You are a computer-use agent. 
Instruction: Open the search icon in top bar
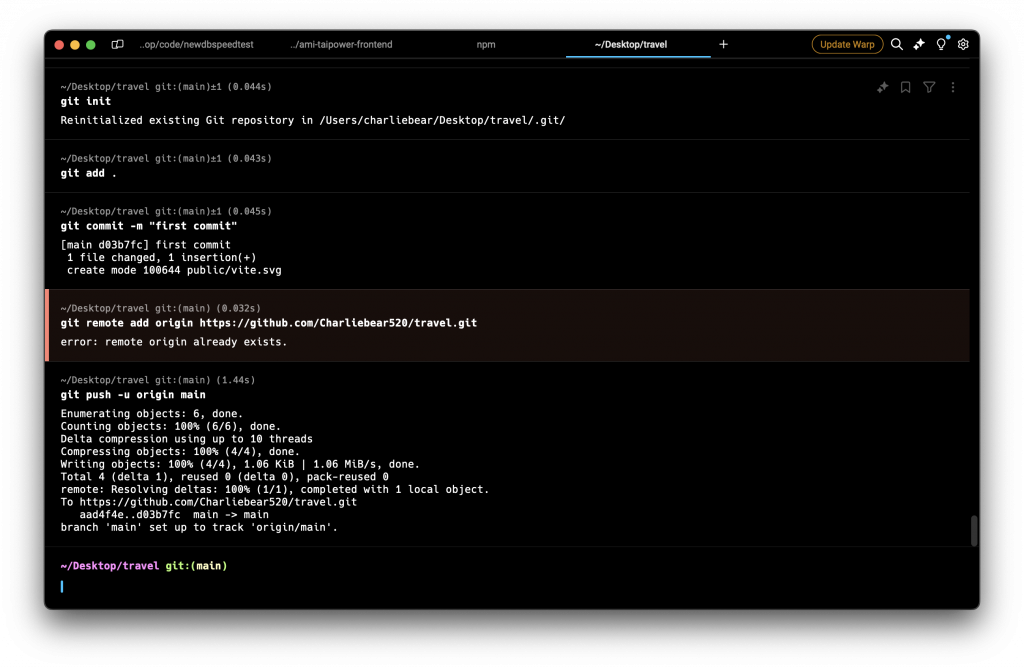coord(897,44)
